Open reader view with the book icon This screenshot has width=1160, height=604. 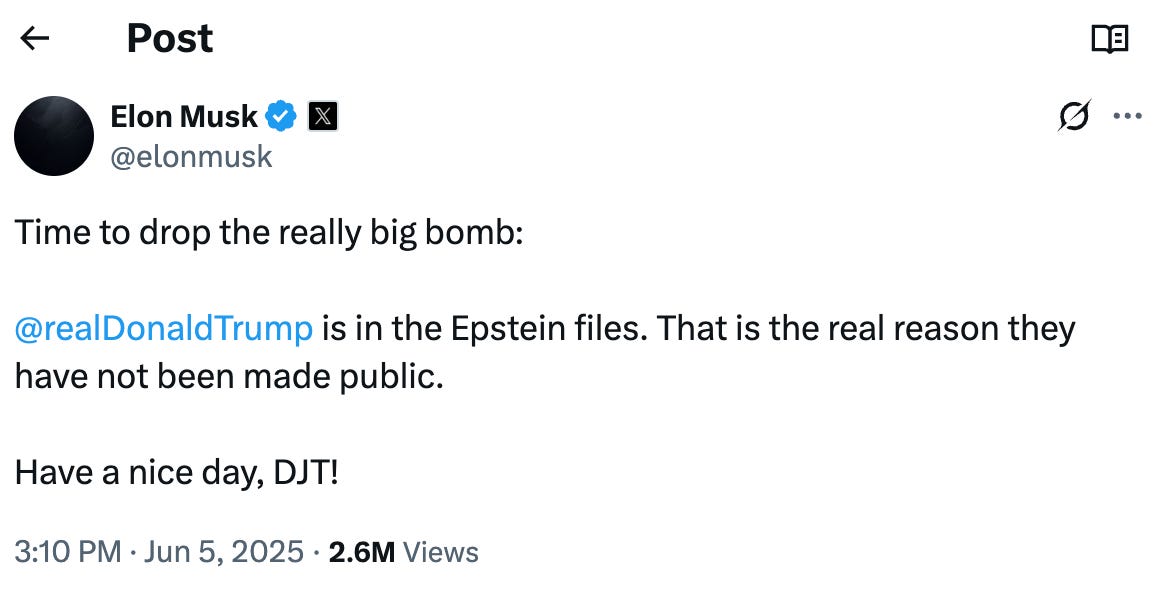[x=1110, y=38]
